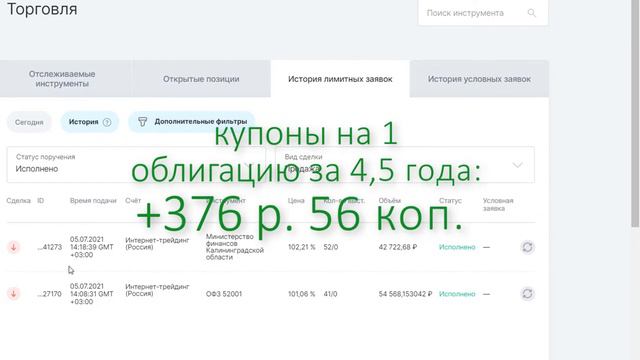
Task: Click the Условная заявка column header
Action: pyautogui.click(x=498, y=204)
